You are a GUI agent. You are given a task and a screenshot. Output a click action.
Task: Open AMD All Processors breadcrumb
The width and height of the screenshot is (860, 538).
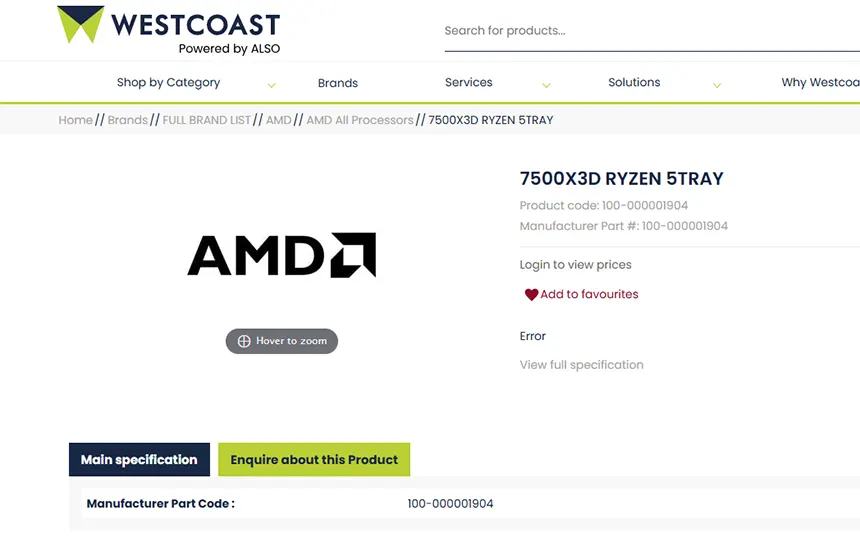pyautogui.click(x=359, y=120)
